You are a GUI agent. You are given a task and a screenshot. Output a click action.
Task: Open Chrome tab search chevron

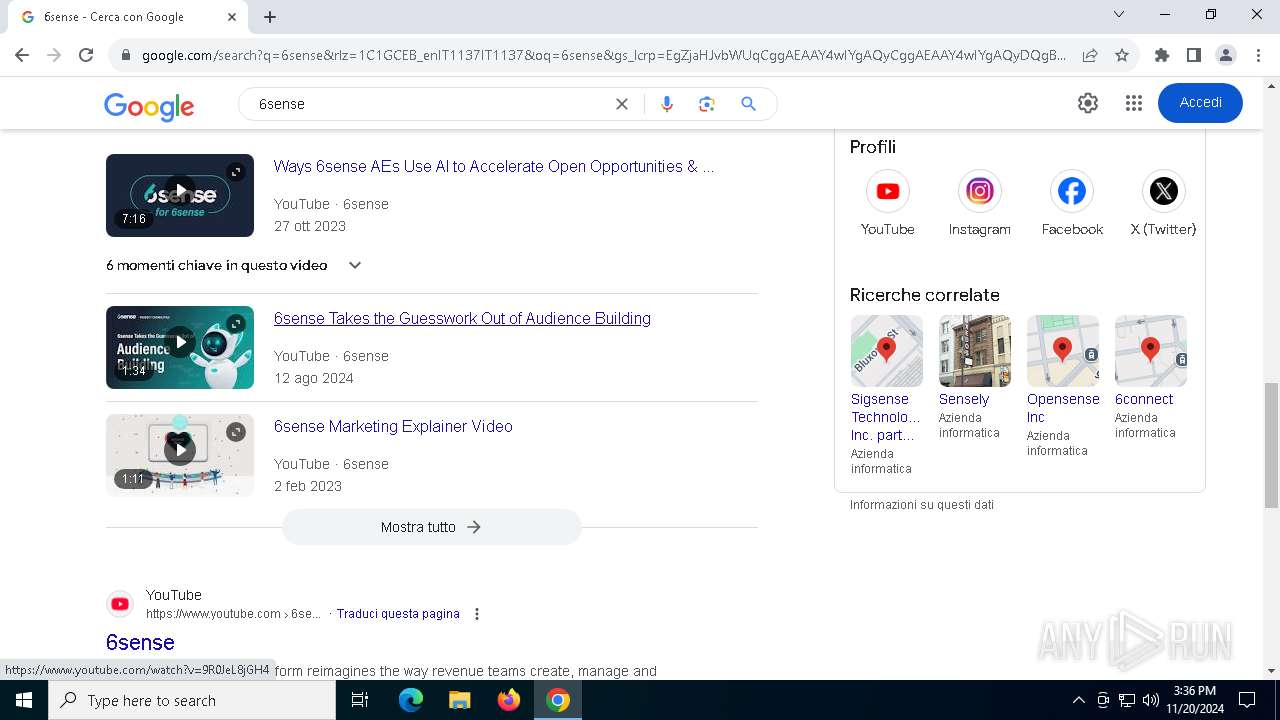(x=1119, y=14)
